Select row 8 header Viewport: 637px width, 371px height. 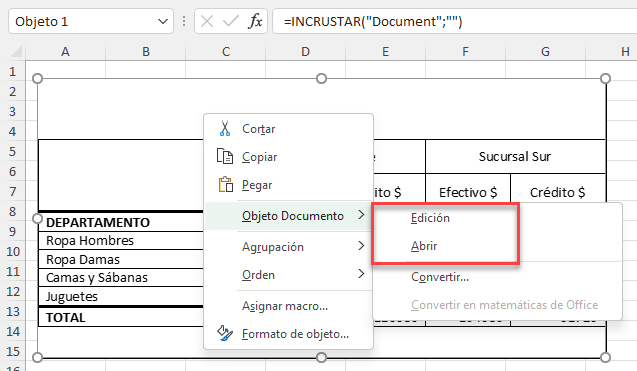point(13,212)
